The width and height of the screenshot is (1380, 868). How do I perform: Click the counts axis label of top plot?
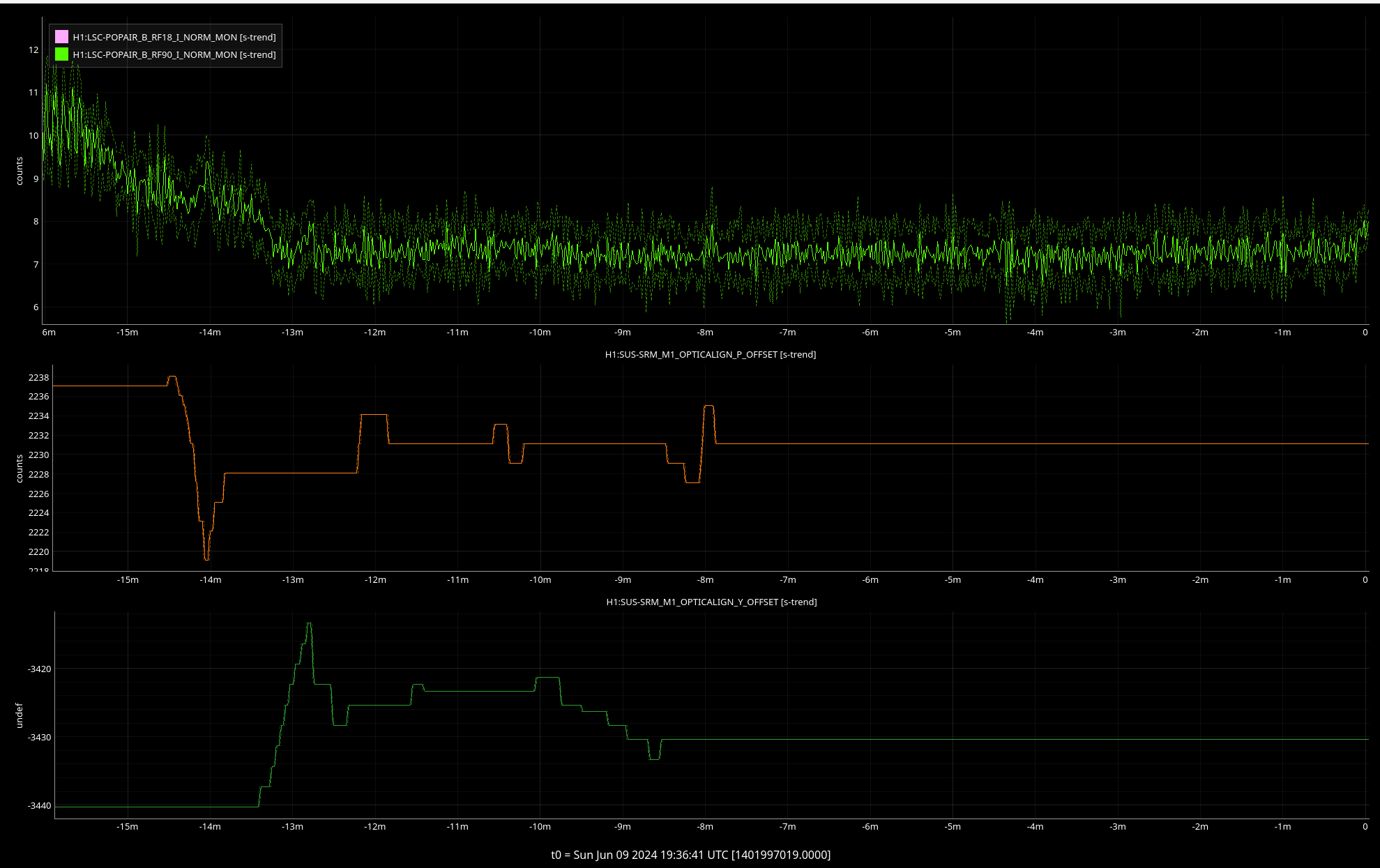tap(20, 171)
